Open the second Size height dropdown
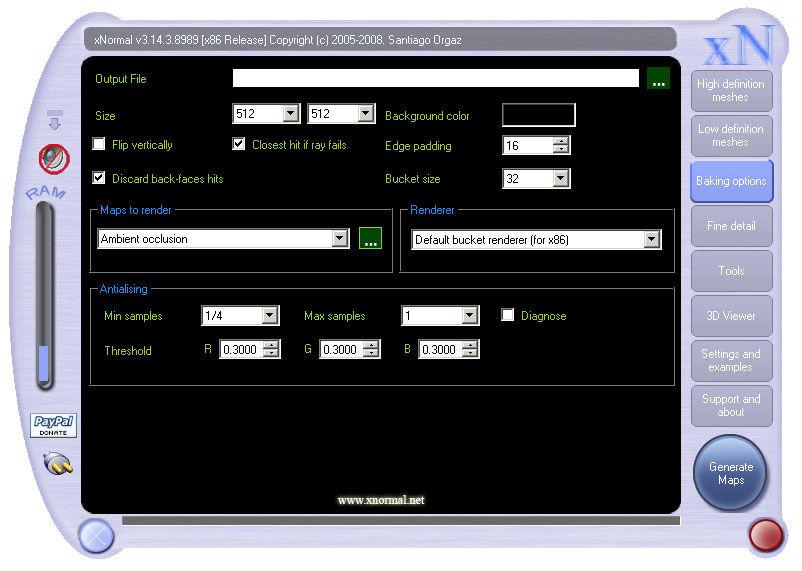 366,114
